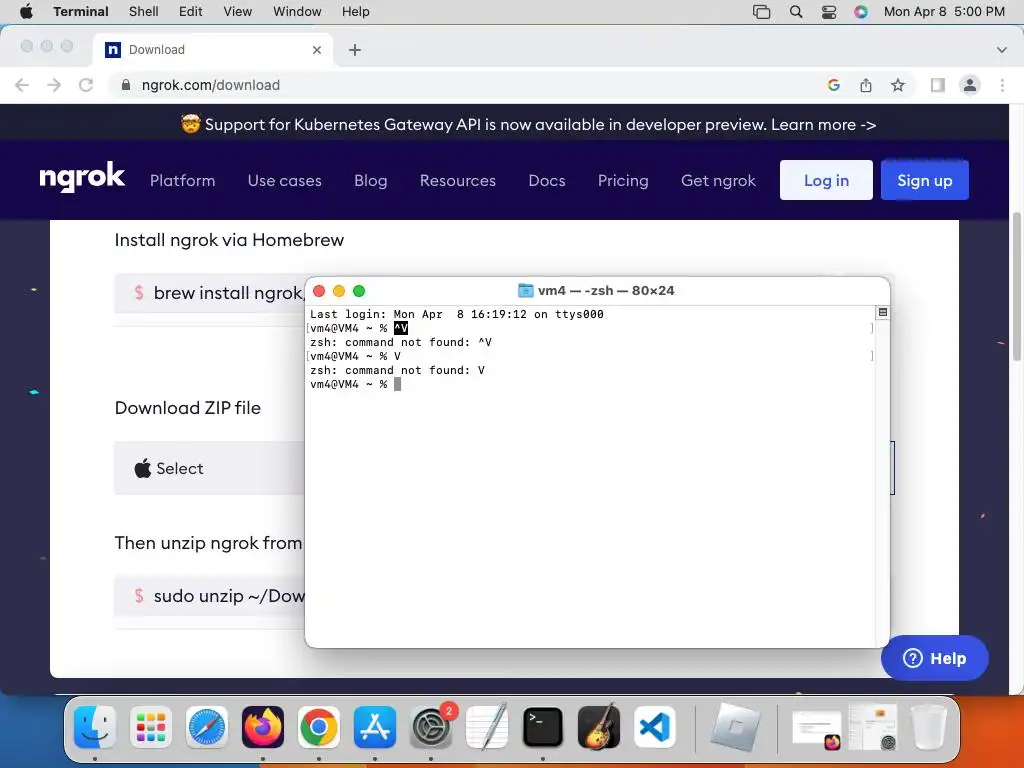The image size is (1024, 768).
Task: Follow Kubernetes Gateway API announcement banner
Action: tap(528, 124)
